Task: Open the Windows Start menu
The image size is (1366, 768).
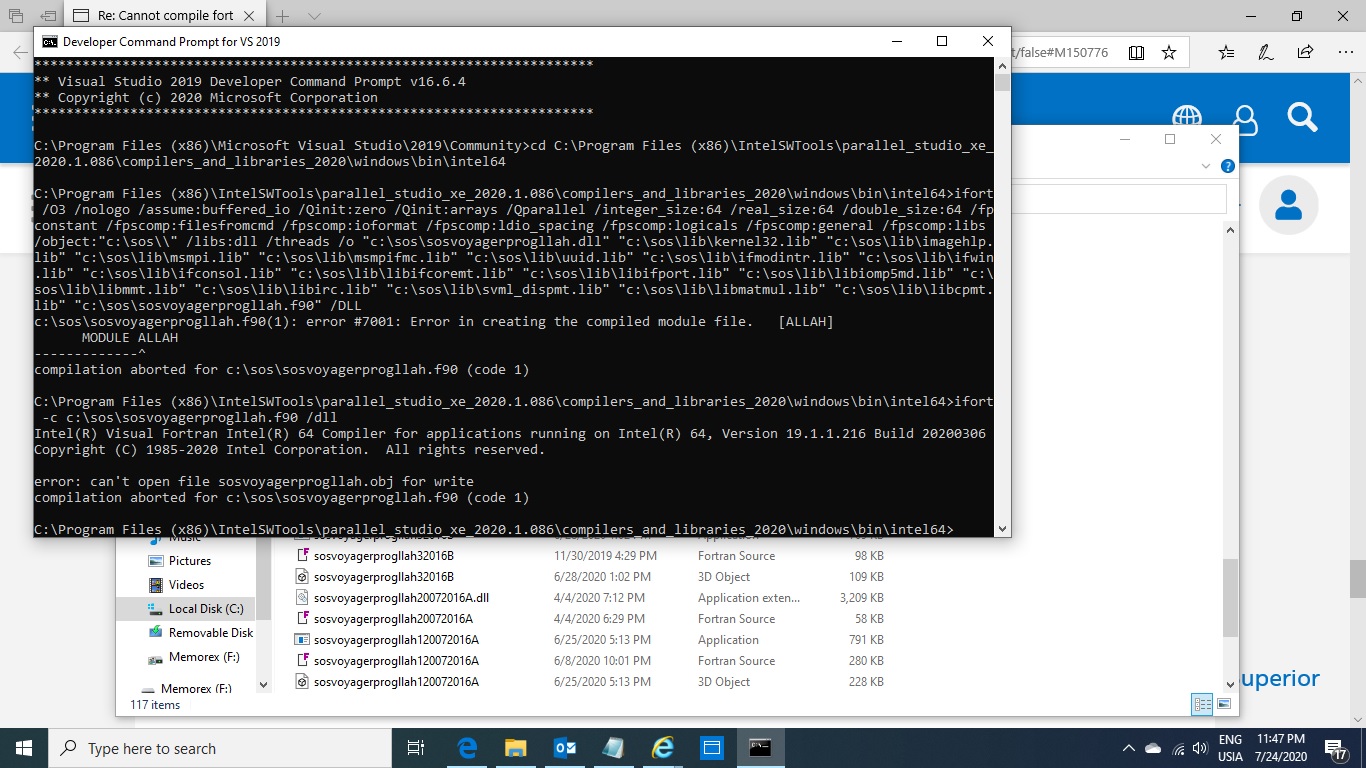Action: tap(24, 748)
